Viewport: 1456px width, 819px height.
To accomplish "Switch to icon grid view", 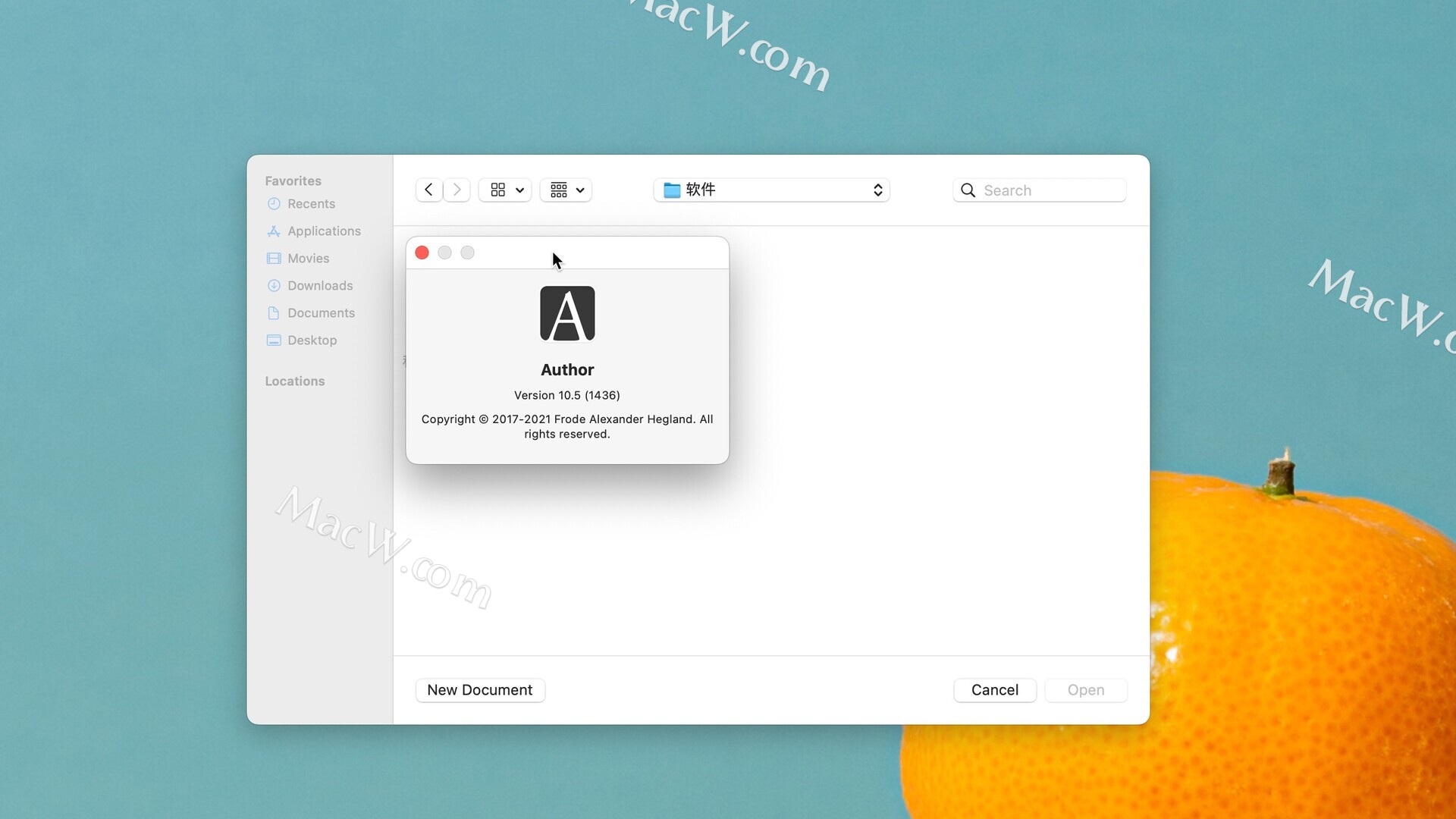I will tap(498, 190).
